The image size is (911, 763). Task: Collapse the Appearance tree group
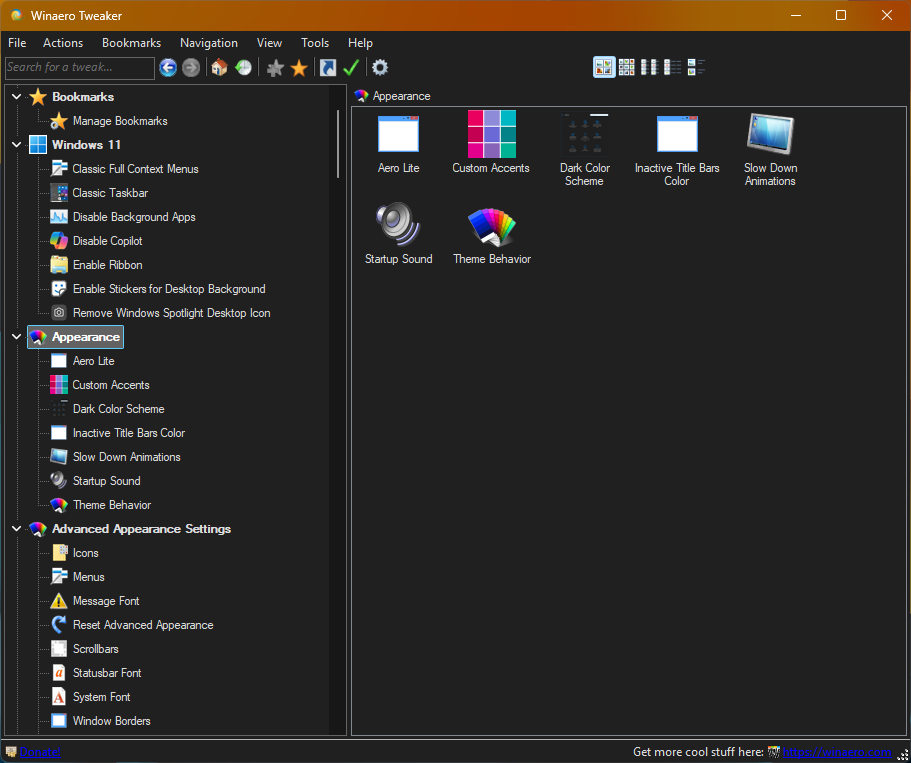16,336
